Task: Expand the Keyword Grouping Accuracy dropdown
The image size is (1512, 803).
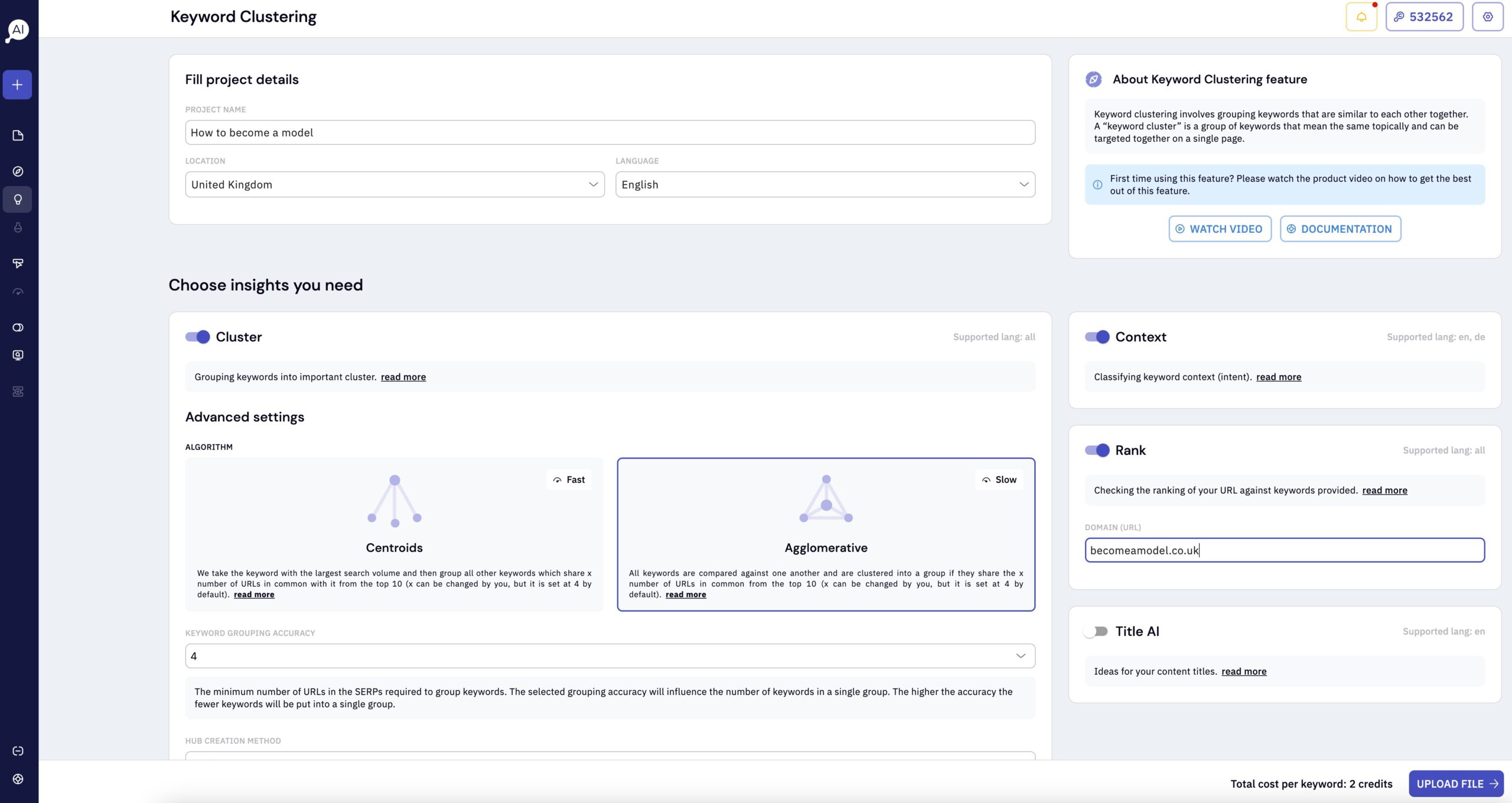Action: click(x=610, y=655)
